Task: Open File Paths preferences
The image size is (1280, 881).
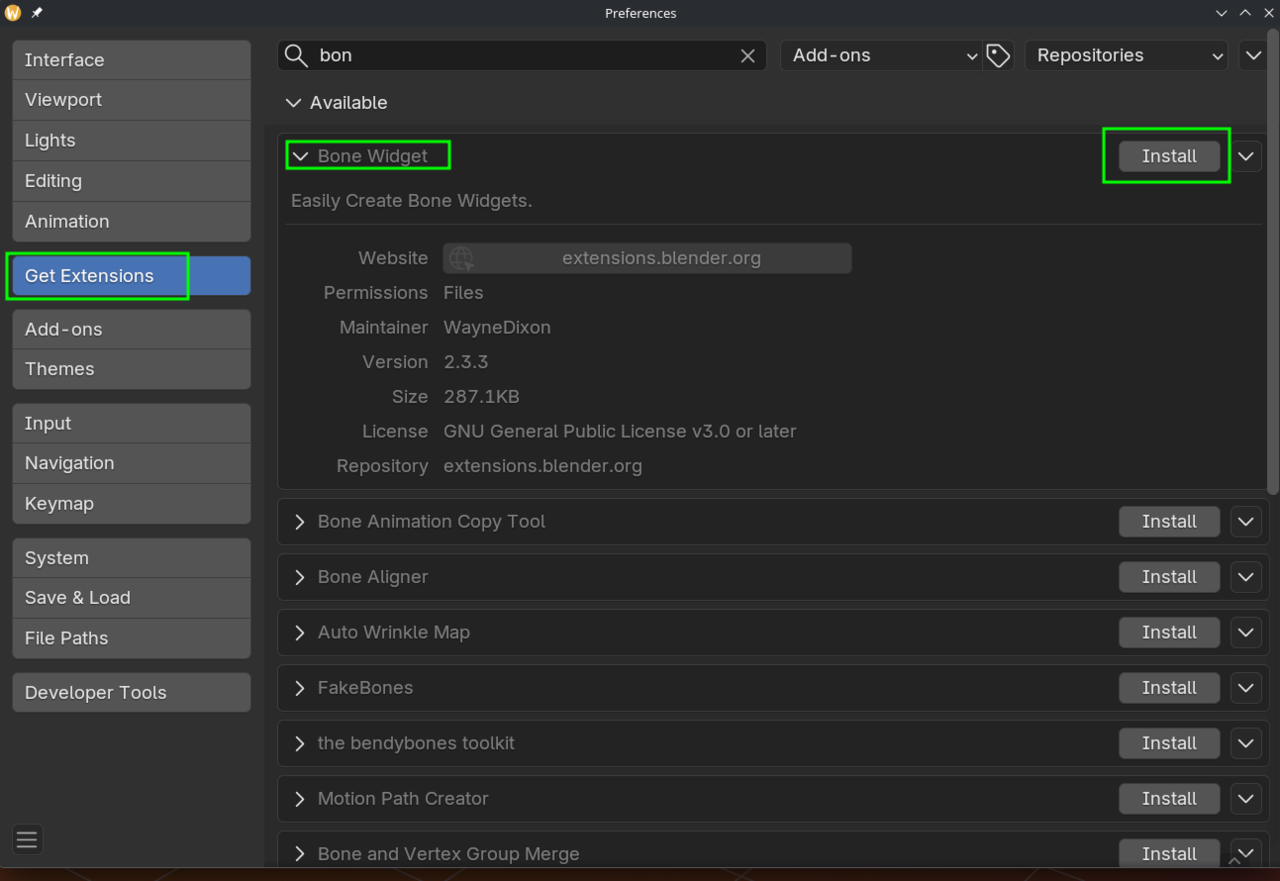Action: (x=131, y=638)
